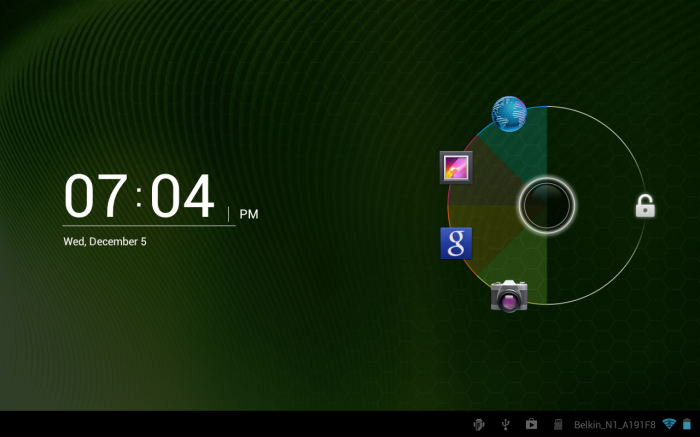Viewport: 700px width, 437px height.
Task: Tap the green sector beside Browser icon
Action: point(524,150)
